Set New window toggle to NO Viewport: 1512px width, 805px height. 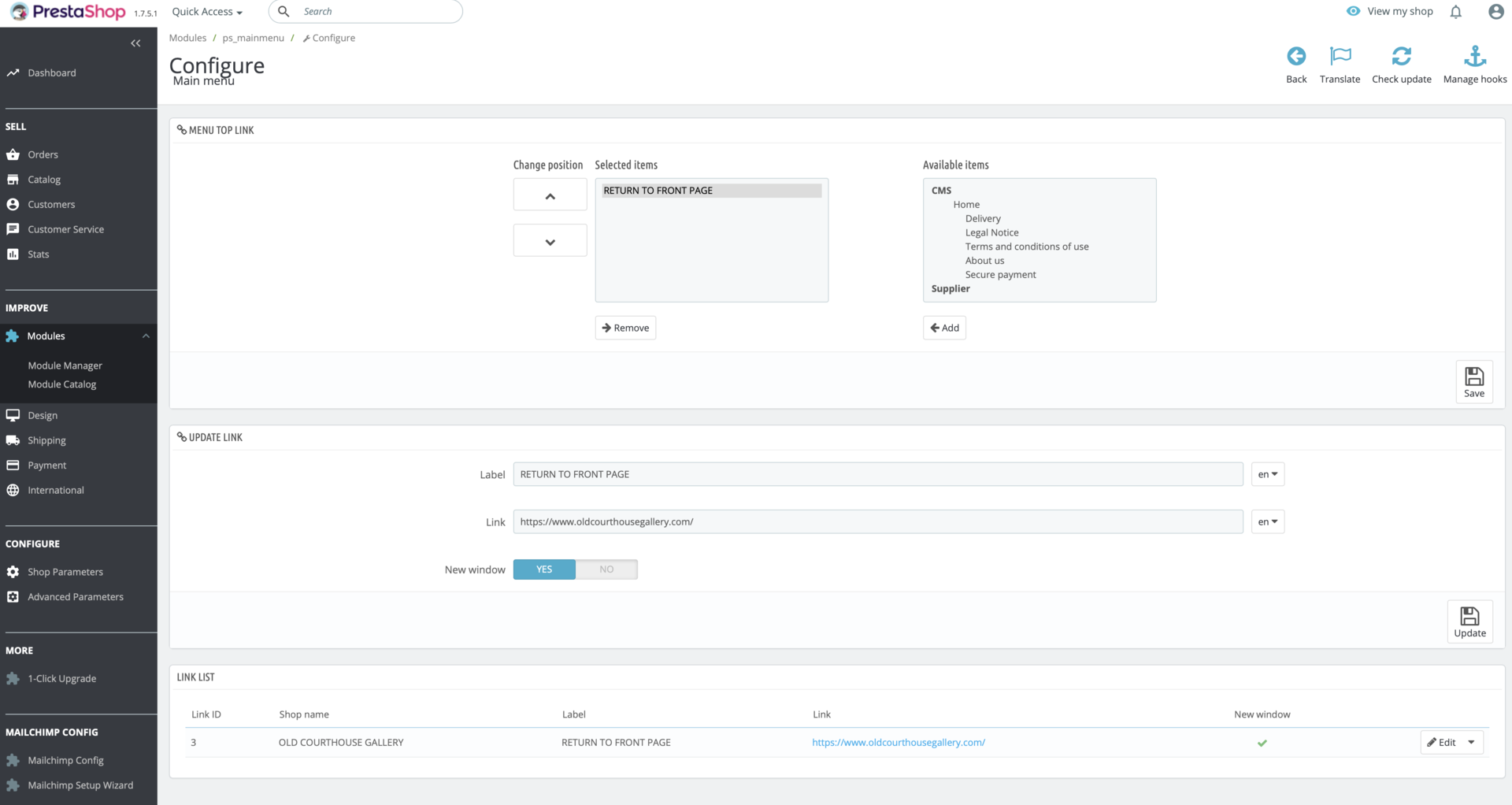(606, 569)
